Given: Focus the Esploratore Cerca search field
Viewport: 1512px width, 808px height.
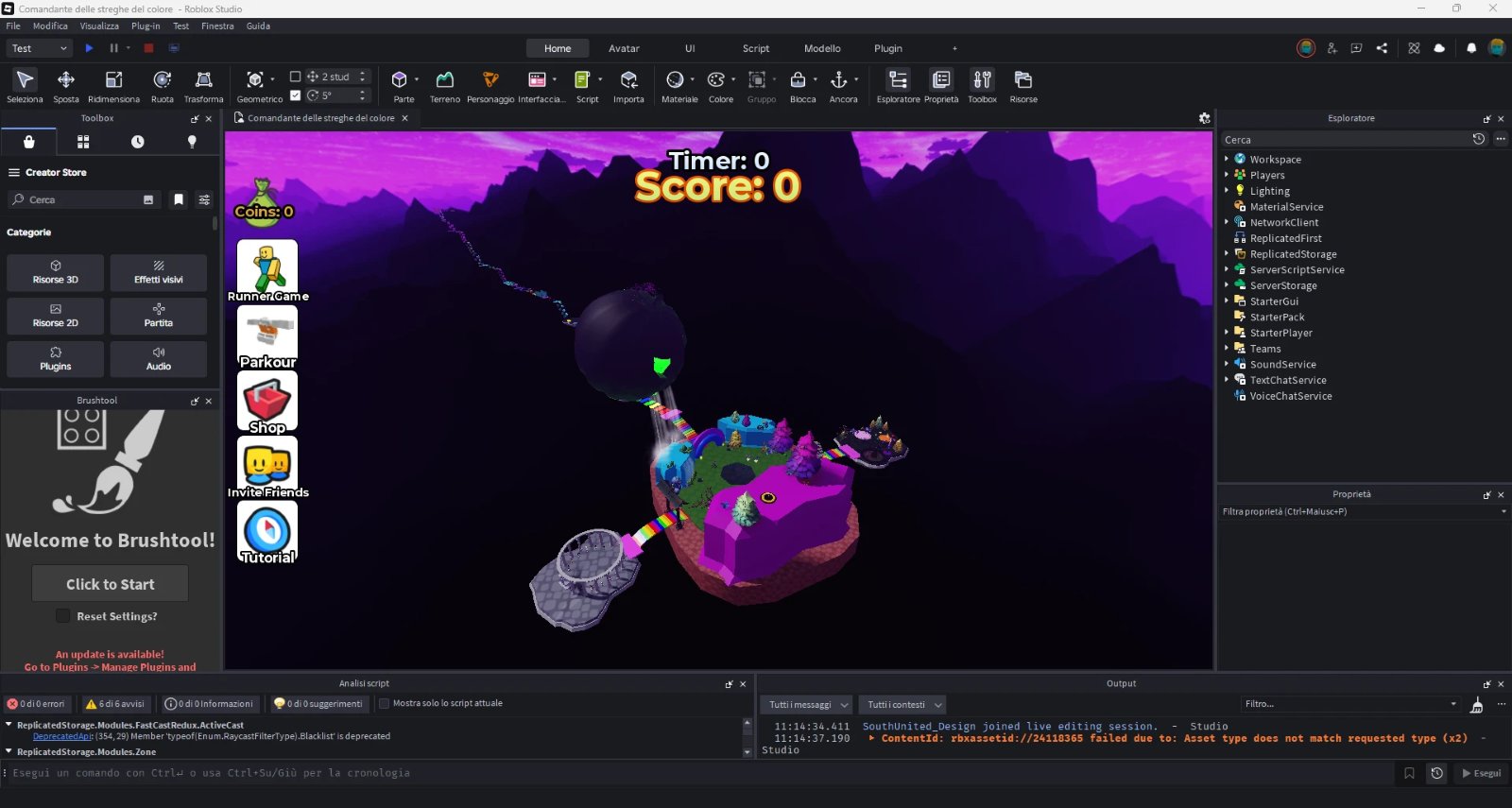Looking at the screenshot, I should pyautogui.click(x=1345, y=140).
